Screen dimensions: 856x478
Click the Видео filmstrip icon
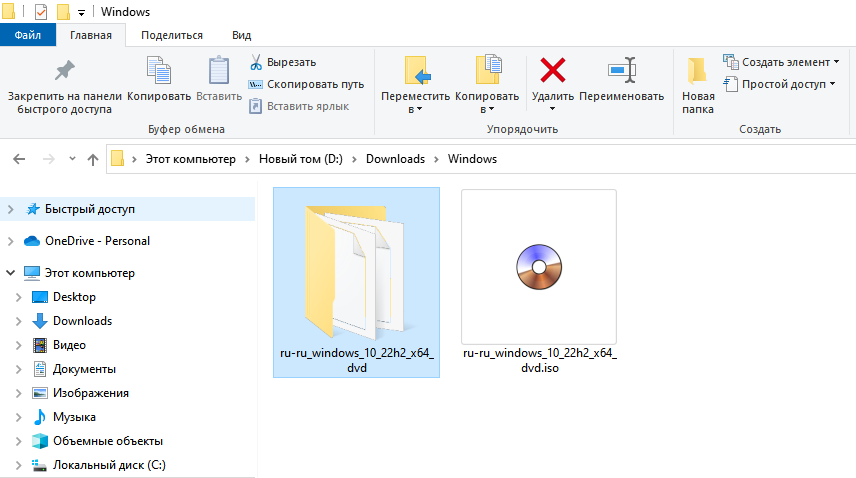40,345
